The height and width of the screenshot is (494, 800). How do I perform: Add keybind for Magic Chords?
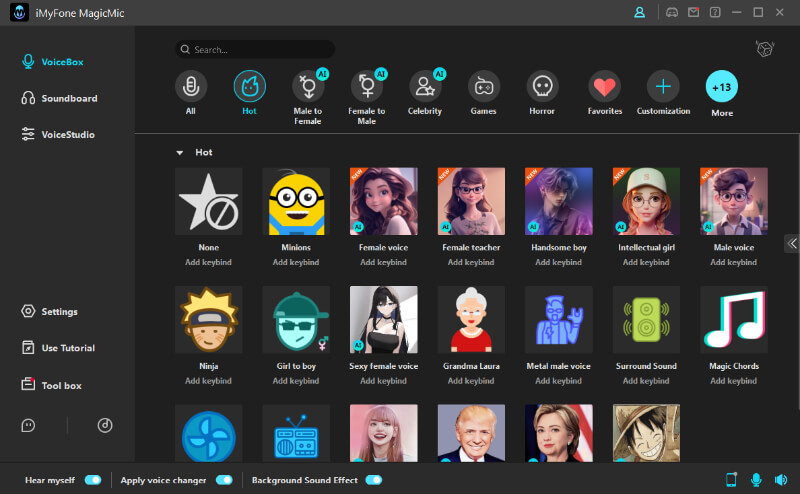pos(734,381)
